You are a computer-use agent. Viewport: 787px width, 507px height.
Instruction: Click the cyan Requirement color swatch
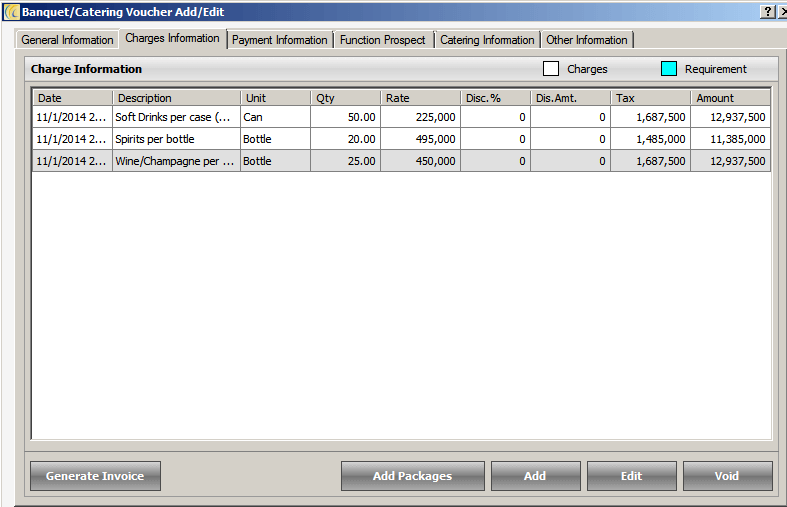point(669,69)
